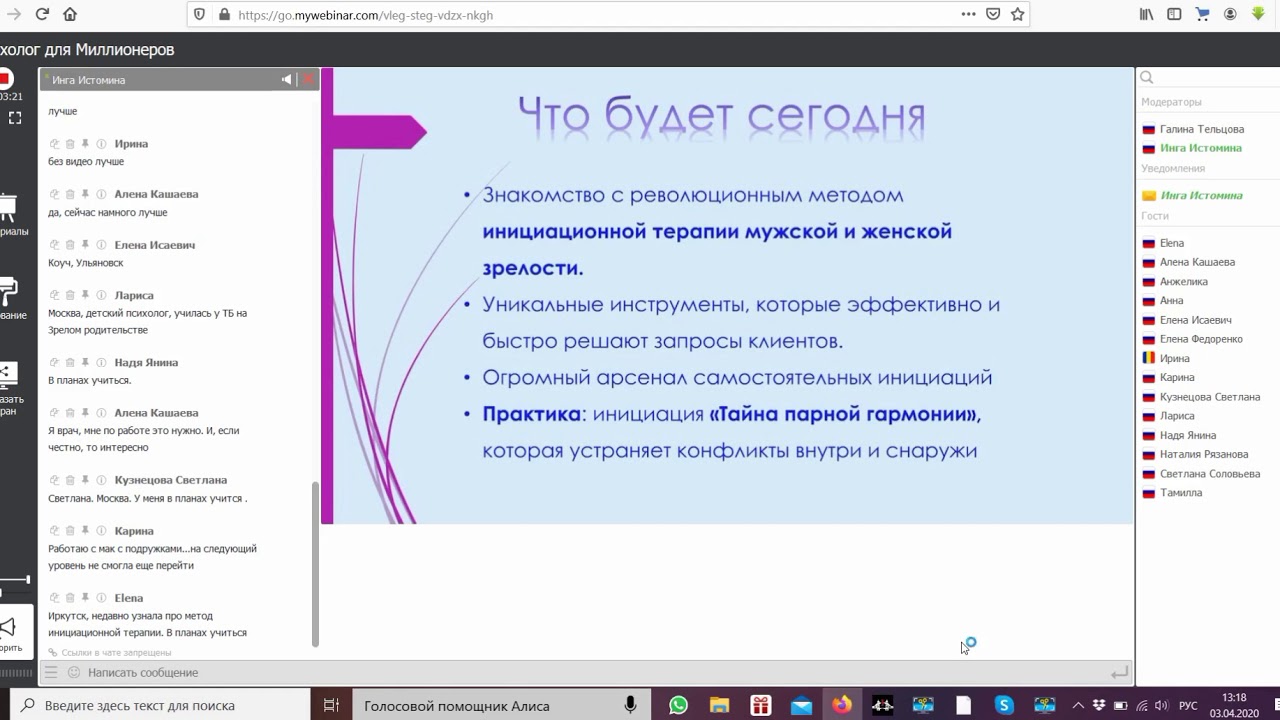Viewport: 1280px width, 720px height.
Task: Show browser sidebars
Action: 1174,14
